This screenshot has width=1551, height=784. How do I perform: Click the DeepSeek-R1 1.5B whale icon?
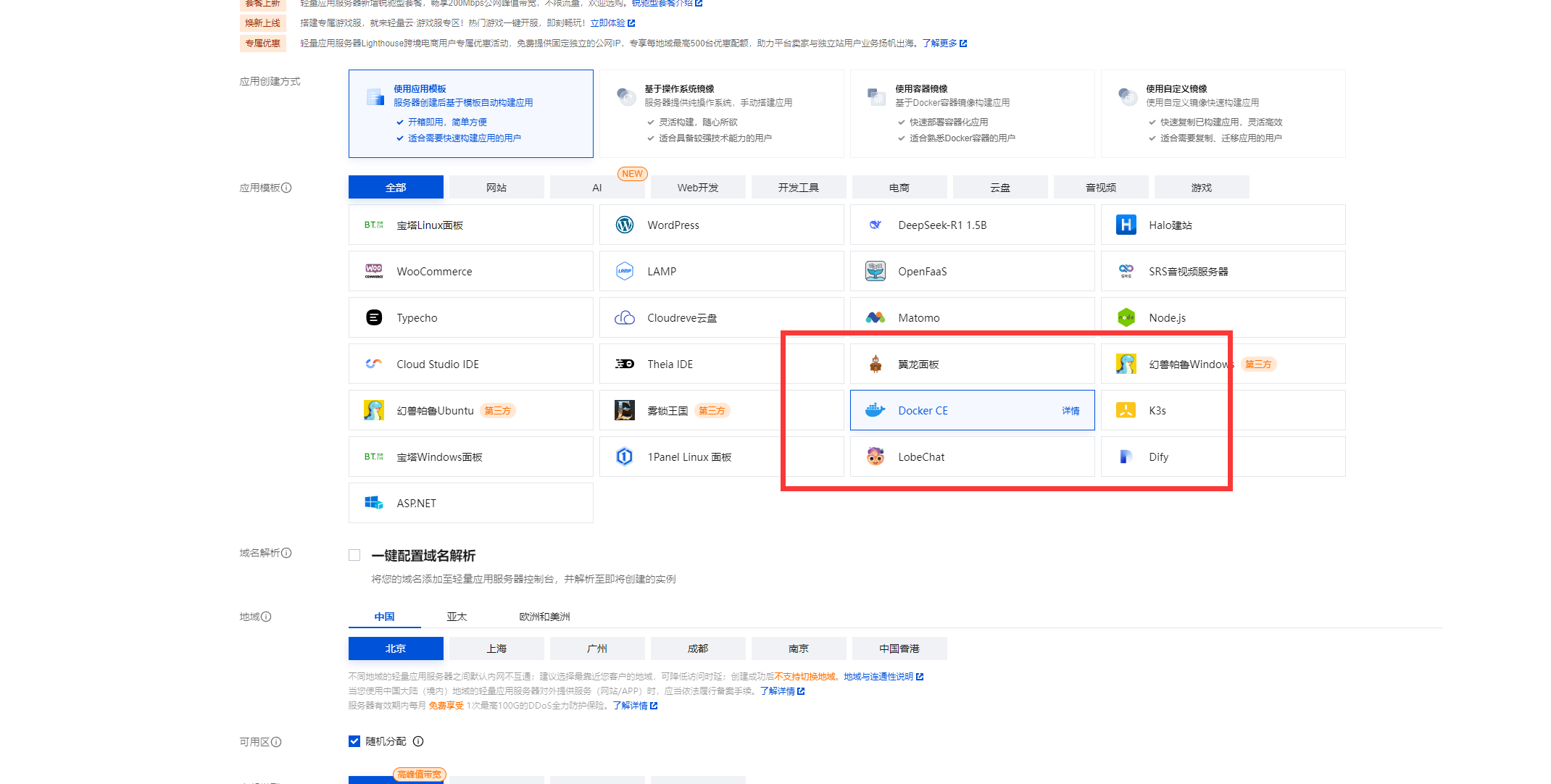(876, 225)
